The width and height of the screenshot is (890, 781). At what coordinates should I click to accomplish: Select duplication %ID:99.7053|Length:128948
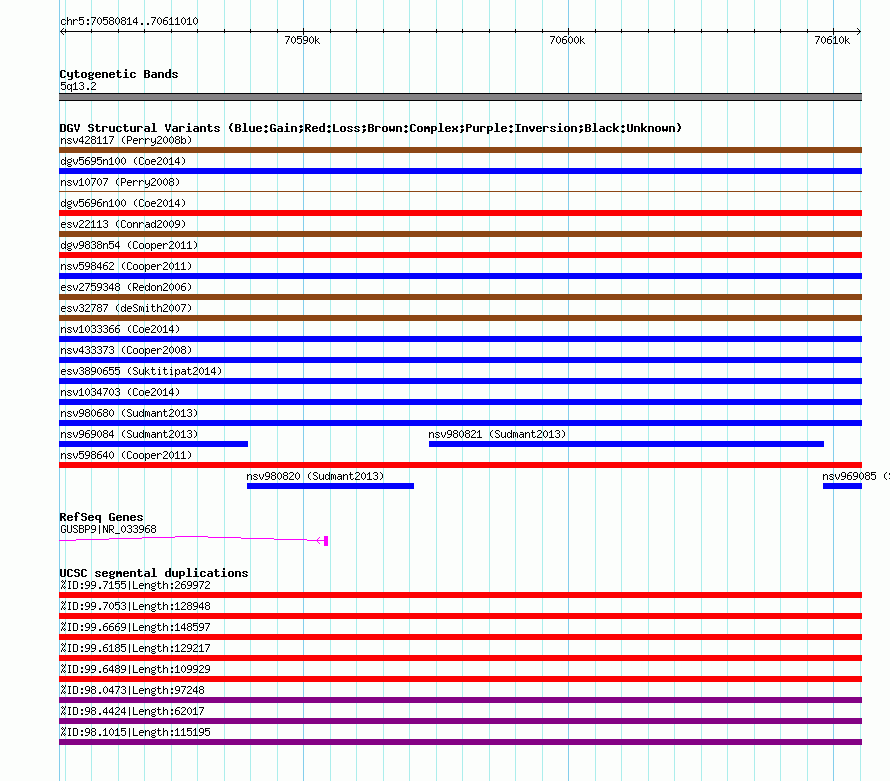[x=135, y=606]
